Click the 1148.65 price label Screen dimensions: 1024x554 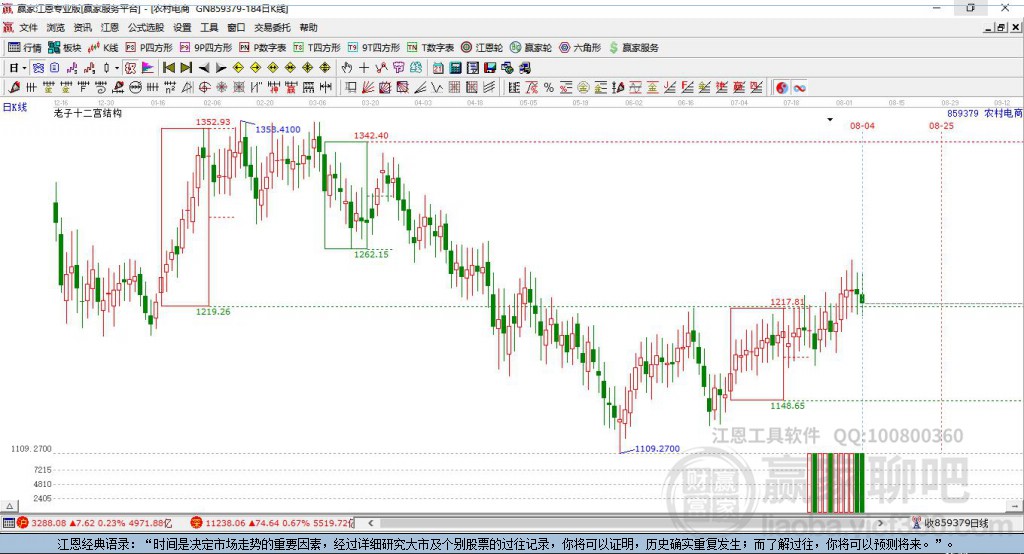pyautogui.click(x=787, y=406)
